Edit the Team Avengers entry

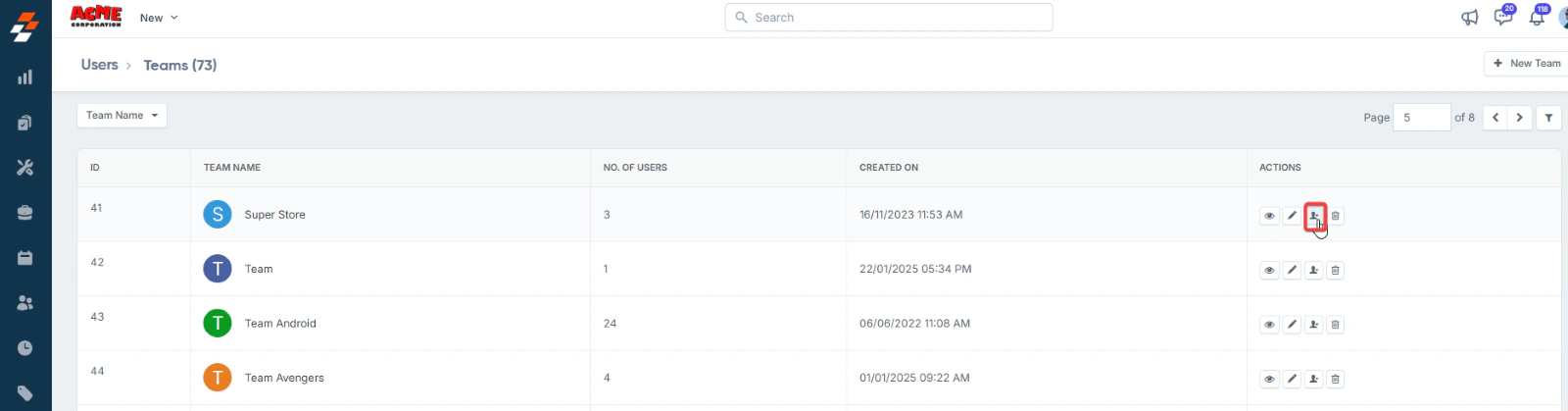point(1292,379)
